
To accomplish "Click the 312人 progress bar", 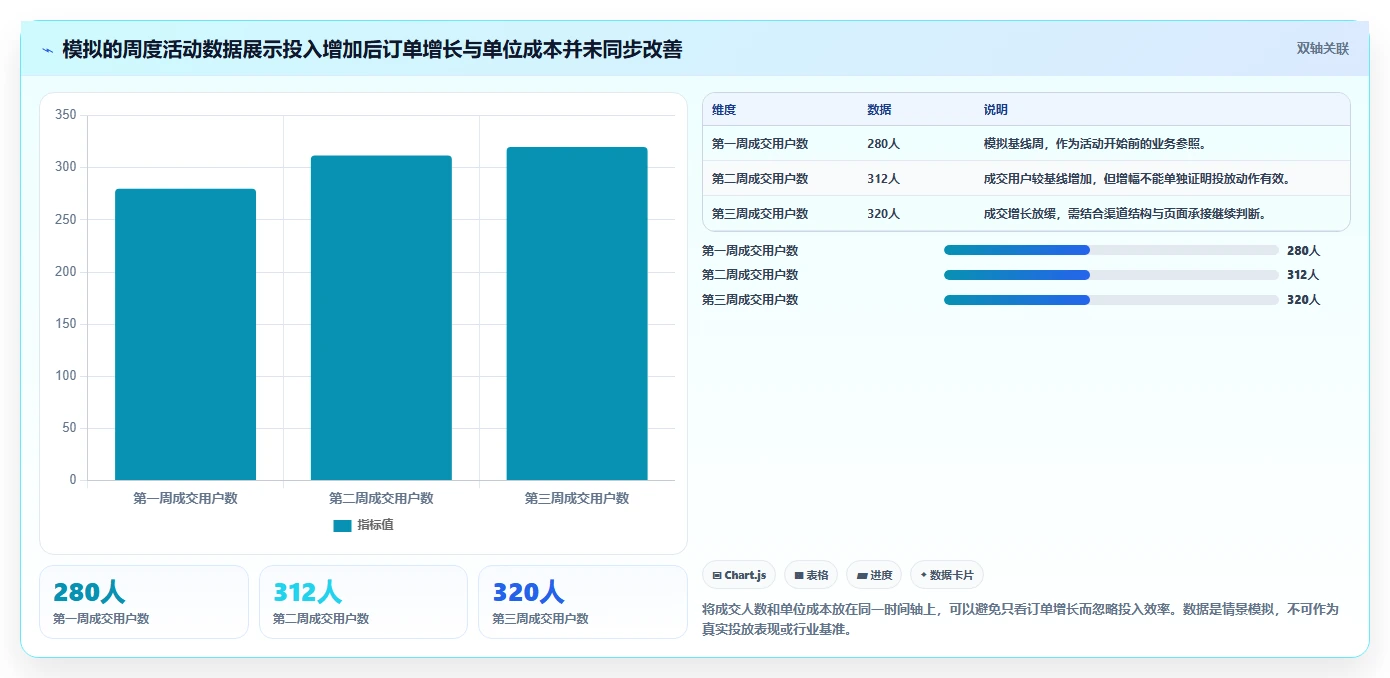I will [x=1111, y=275].
